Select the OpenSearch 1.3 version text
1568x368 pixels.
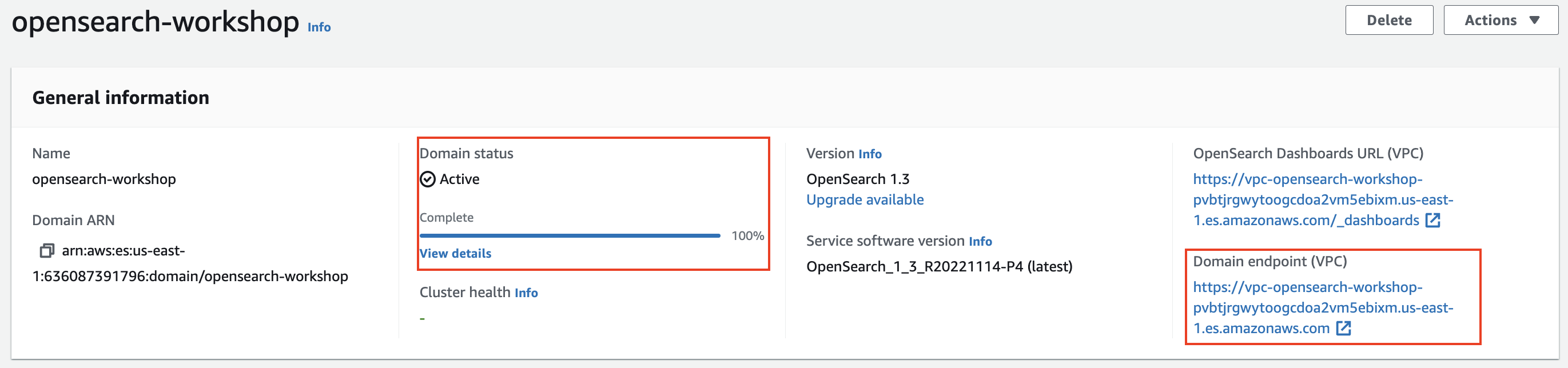pyautogui.click(x=858, y=179)
